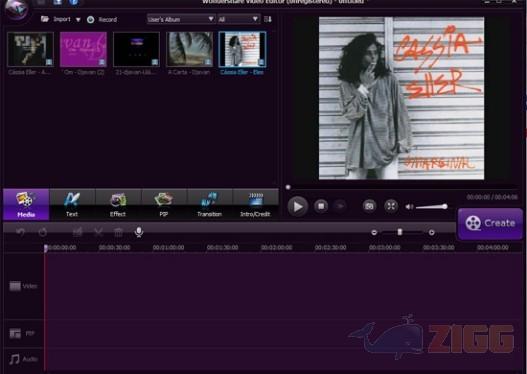Click the preview progress bar handle
Viewport: 527px width, 374px height.
click(x=288, y=187)
